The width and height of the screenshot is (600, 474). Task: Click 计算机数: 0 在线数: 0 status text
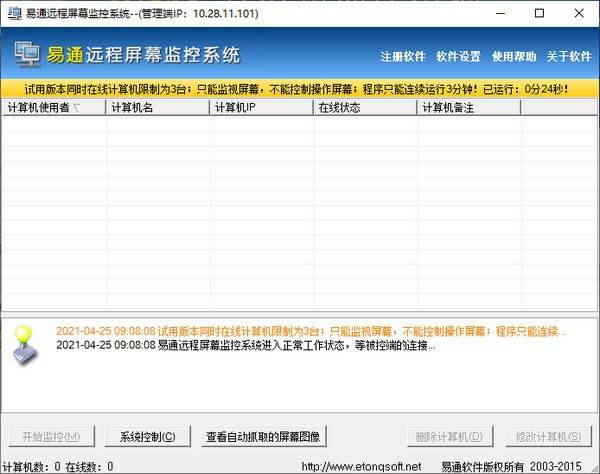pyautogui.click(x=58, y=467)
